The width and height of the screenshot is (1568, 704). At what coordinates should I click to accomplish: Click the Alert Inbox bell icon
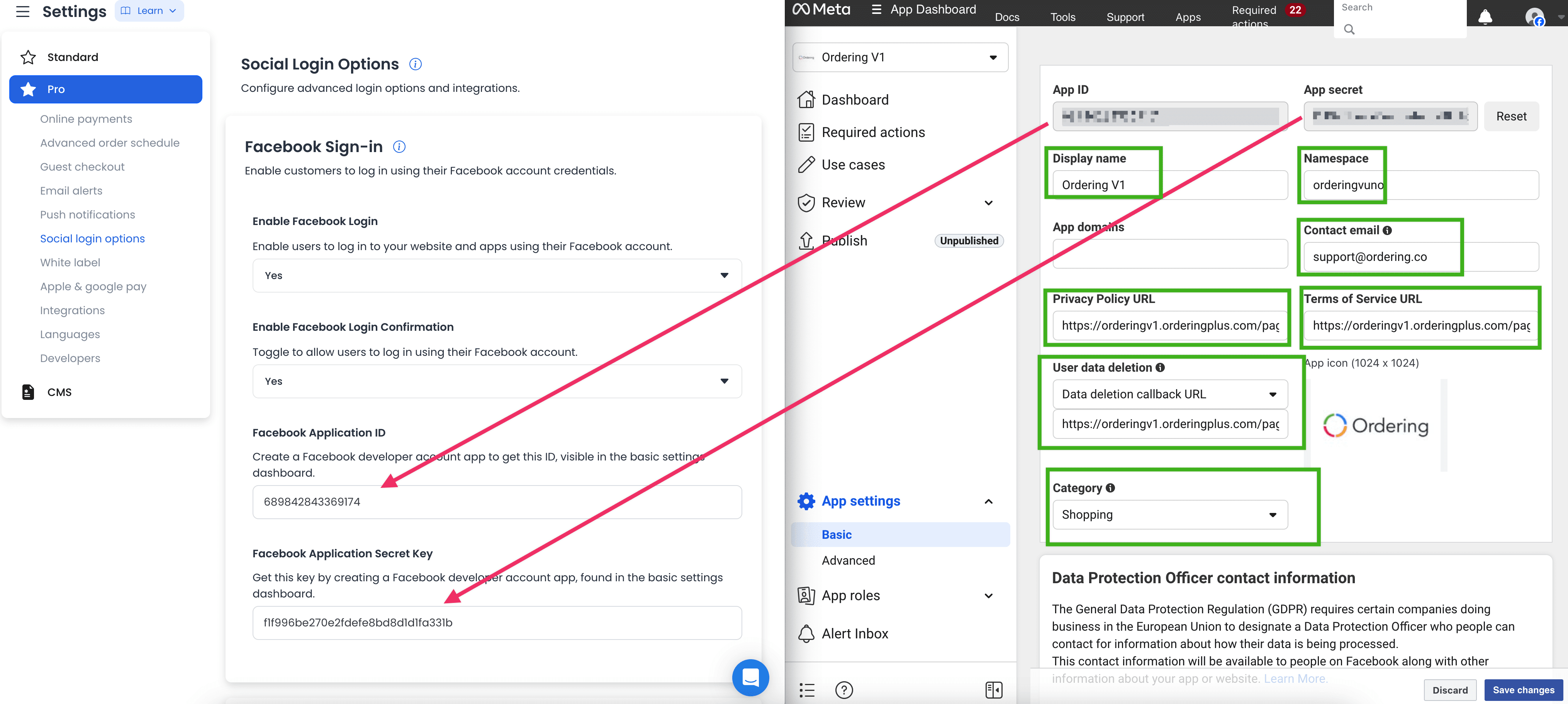(x=806, y=633)
